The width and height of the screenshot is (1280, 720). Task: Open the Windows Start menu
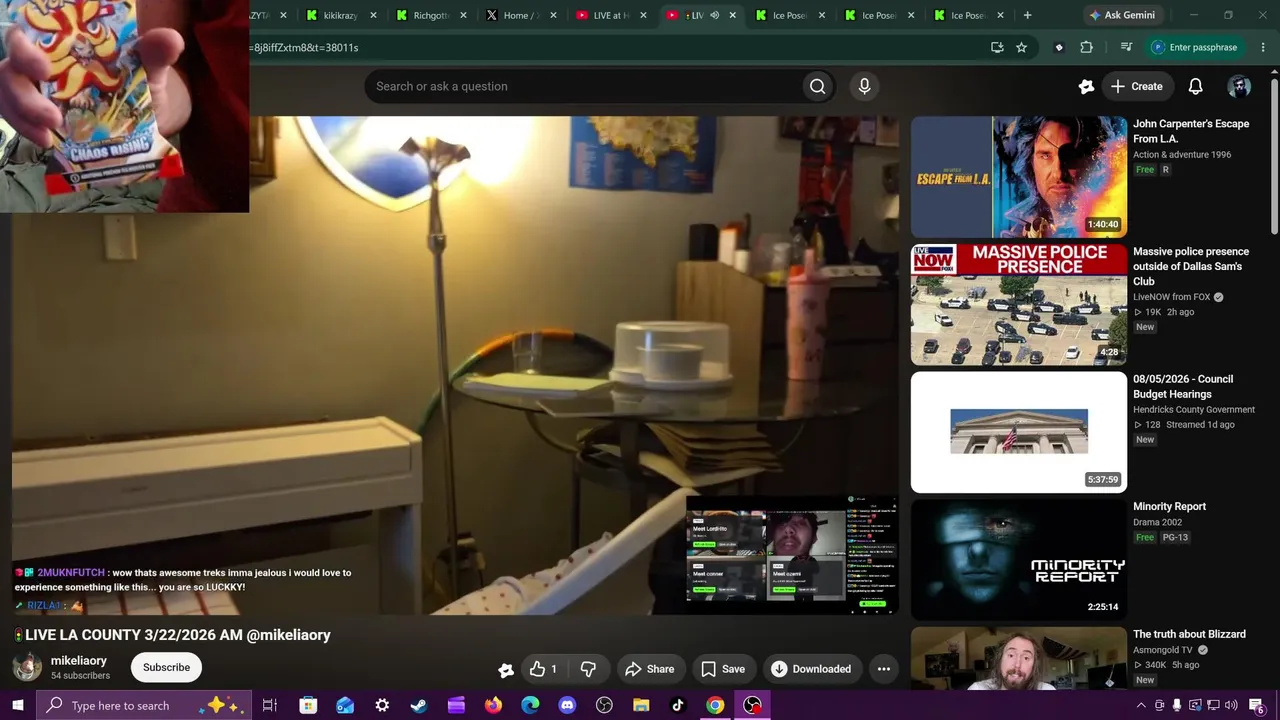18,705
